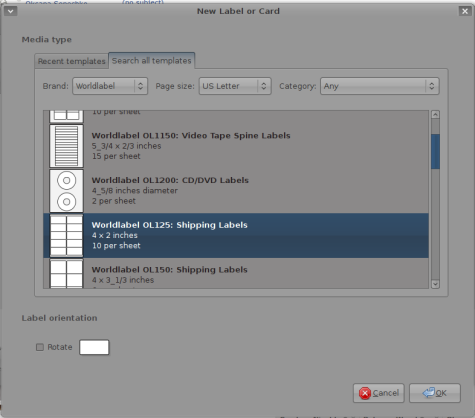Select Worldlabel OL1150 Video Tape Spine Labels
The image size is (475, 418).
[236, 146]
